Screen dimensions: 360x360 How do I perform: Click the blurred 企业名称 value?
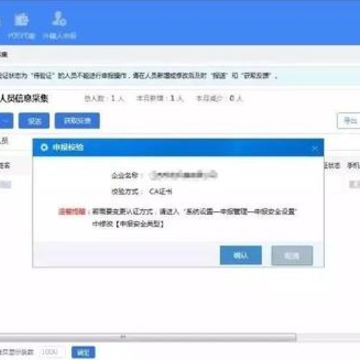pyautogui.click(x=183, y=174)
